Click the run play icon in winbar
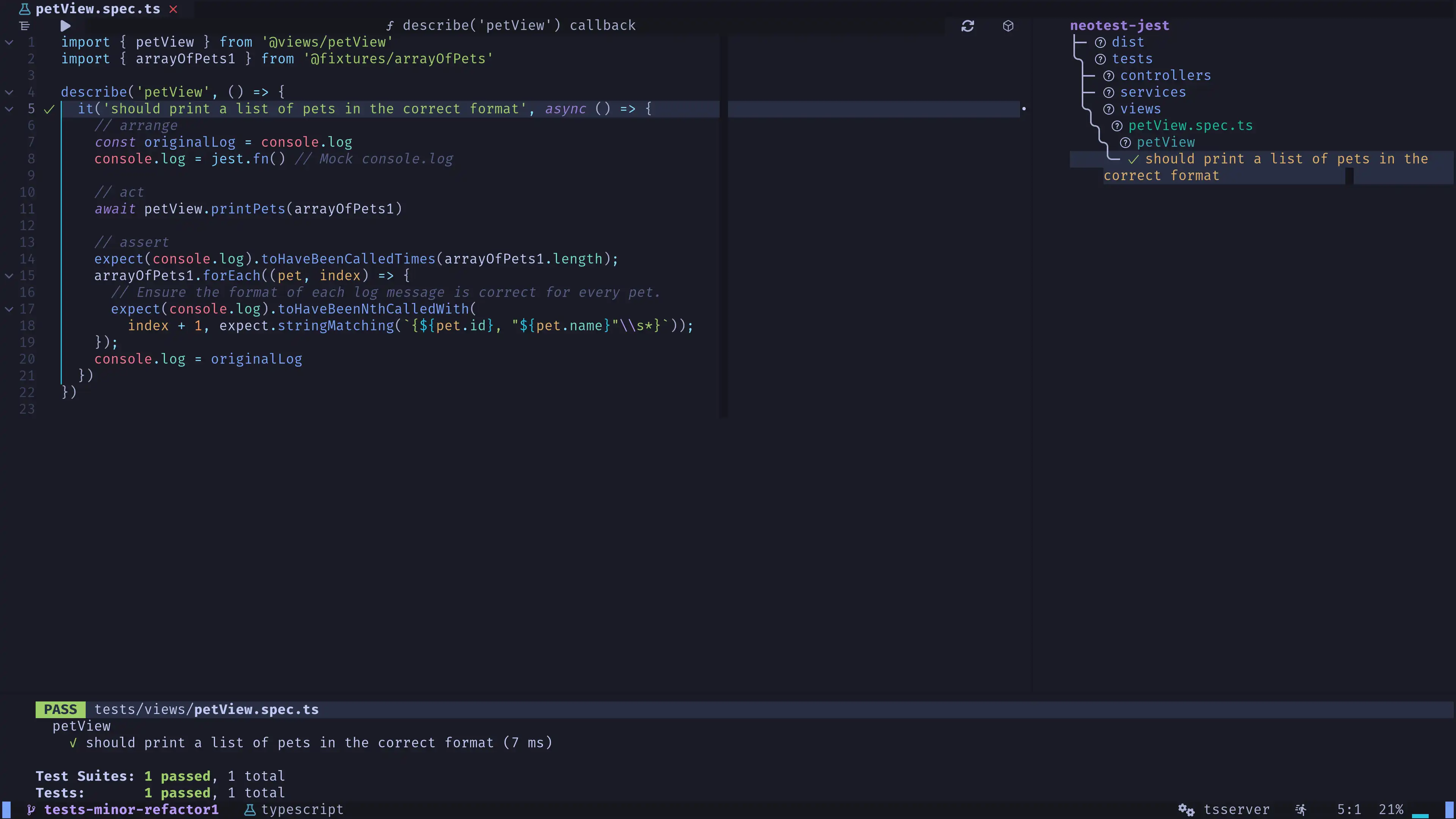This screenshot has width=1456, height=819. click(x=66, y=26)
